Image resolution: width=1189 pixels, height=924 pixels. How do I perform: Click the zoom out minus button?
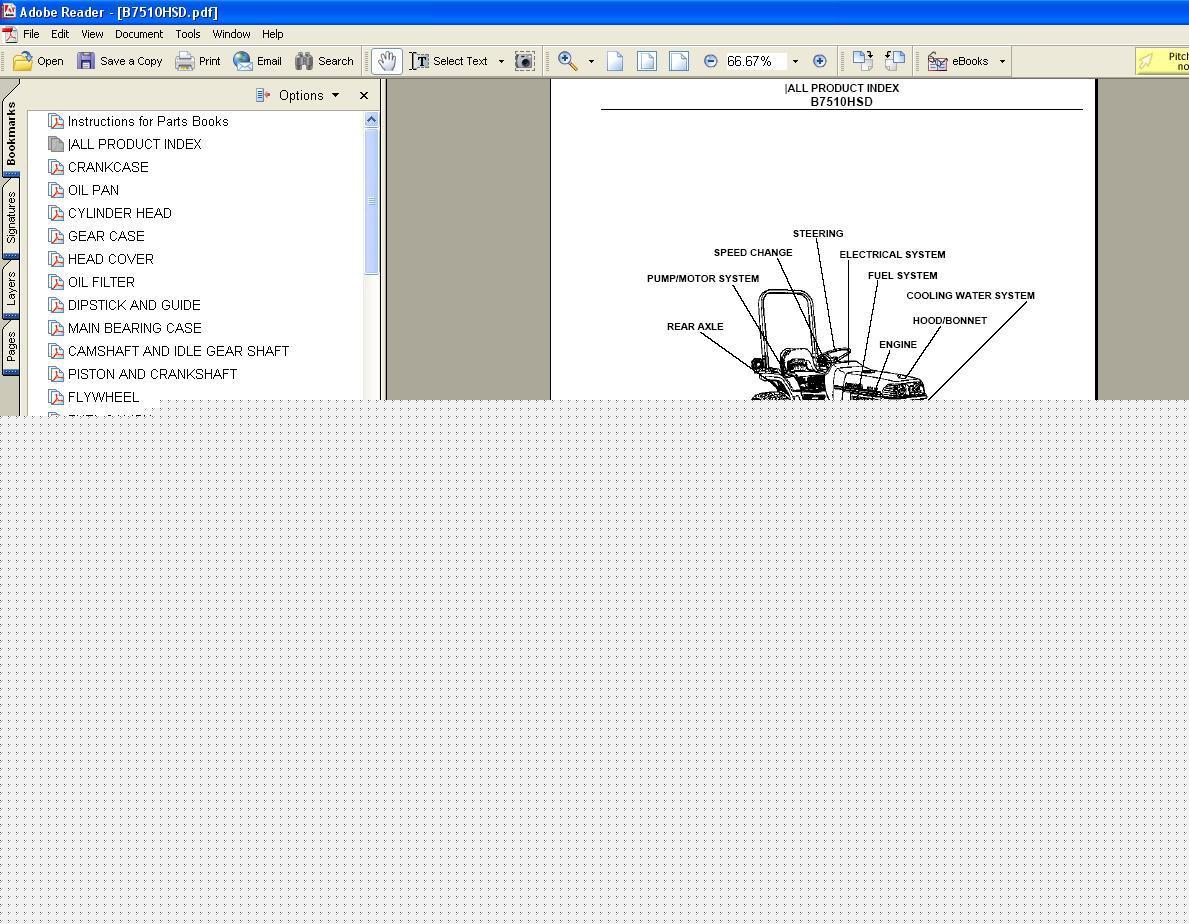point(711,61)
